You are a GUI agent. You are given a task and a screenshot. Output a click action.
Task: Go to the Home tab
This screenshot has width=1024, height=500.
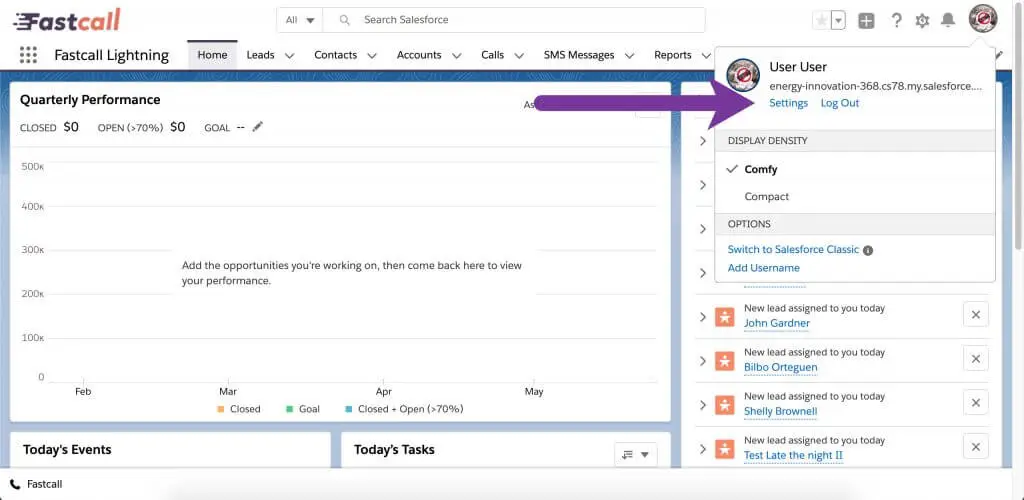pyautogui.click(x=212, y=55)
